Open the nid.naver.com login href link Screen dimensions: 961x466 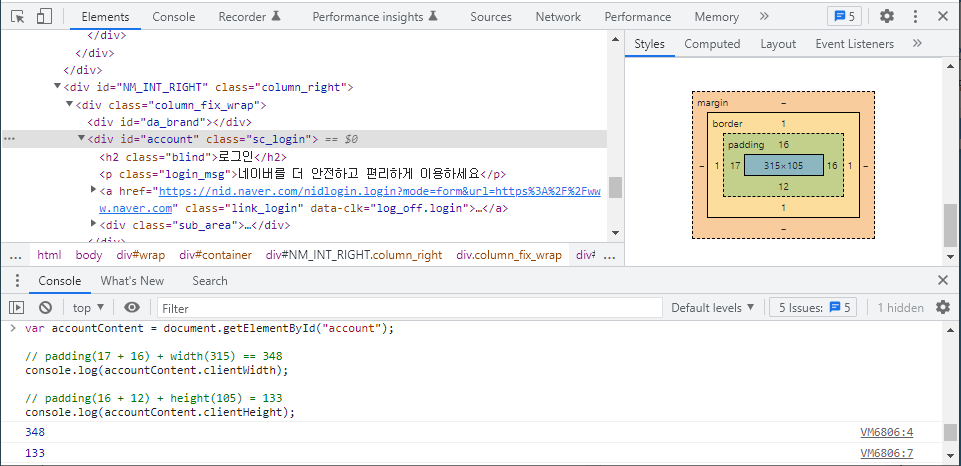pyautogui.click(x=380, y=191)
